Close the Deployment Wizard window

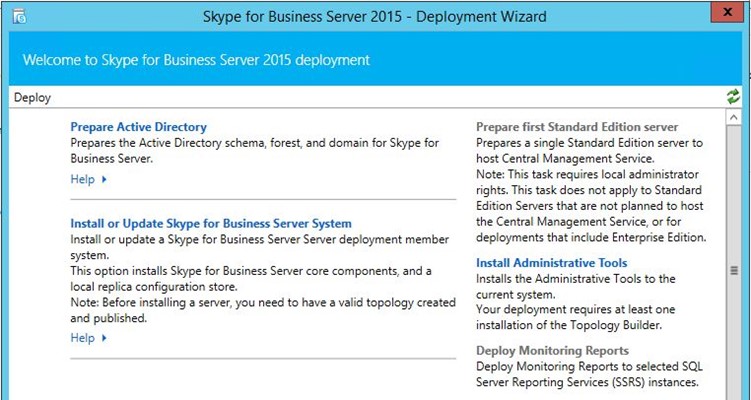728,12
